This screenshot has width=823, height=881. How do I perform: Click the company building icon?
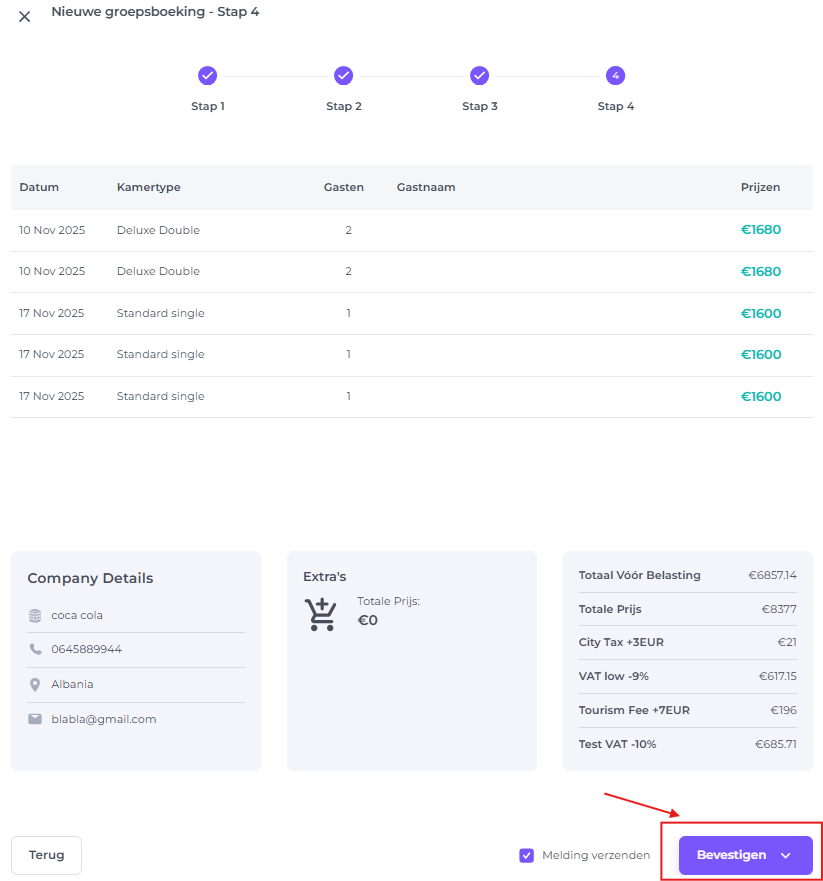(35, 616)
